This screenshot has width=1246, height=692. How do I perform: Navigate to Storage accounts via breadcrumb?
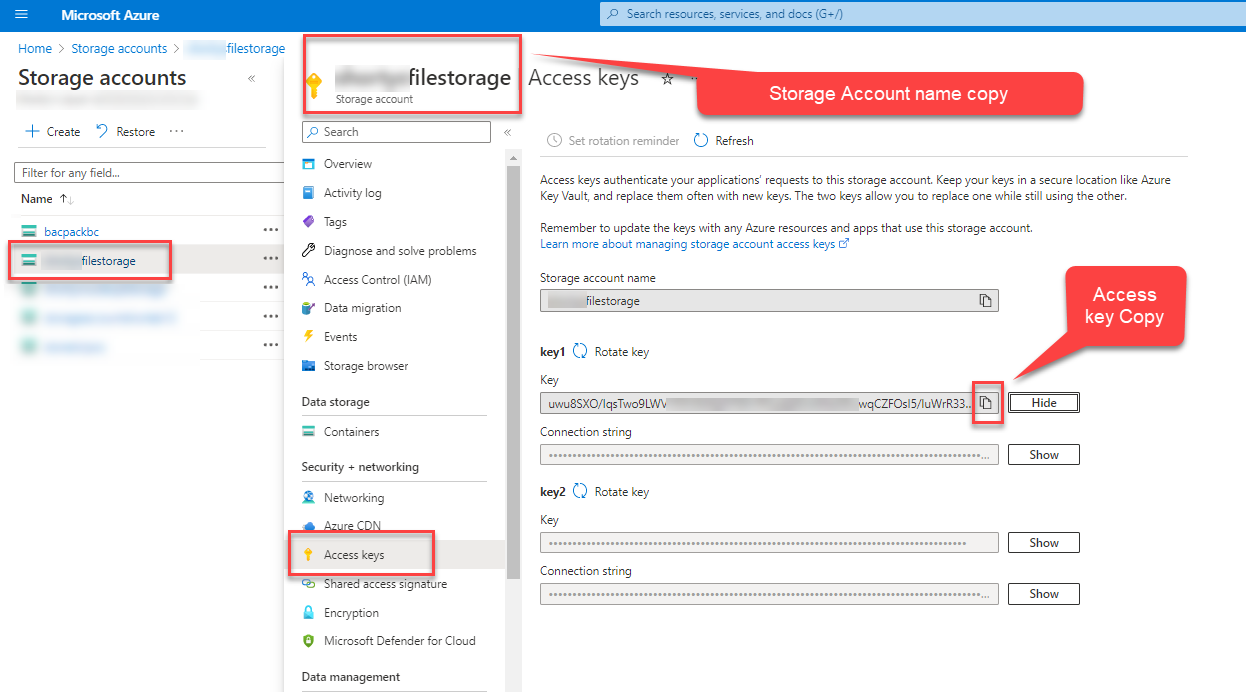coord(119,48)
